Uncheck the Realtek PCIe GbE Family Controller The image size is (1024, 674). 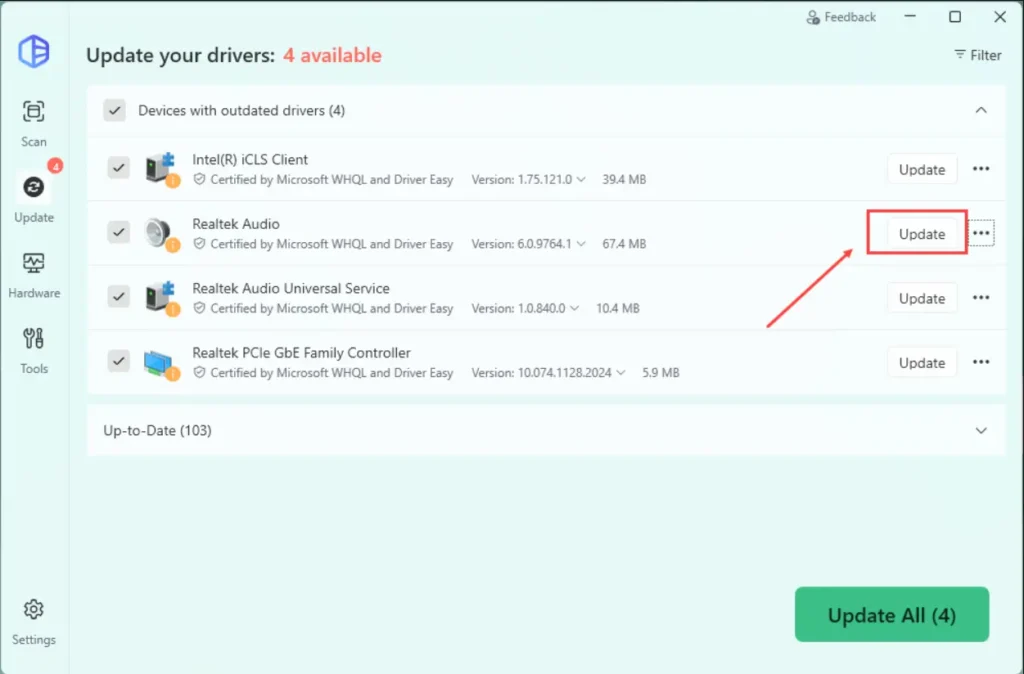(x=118, y=361)
